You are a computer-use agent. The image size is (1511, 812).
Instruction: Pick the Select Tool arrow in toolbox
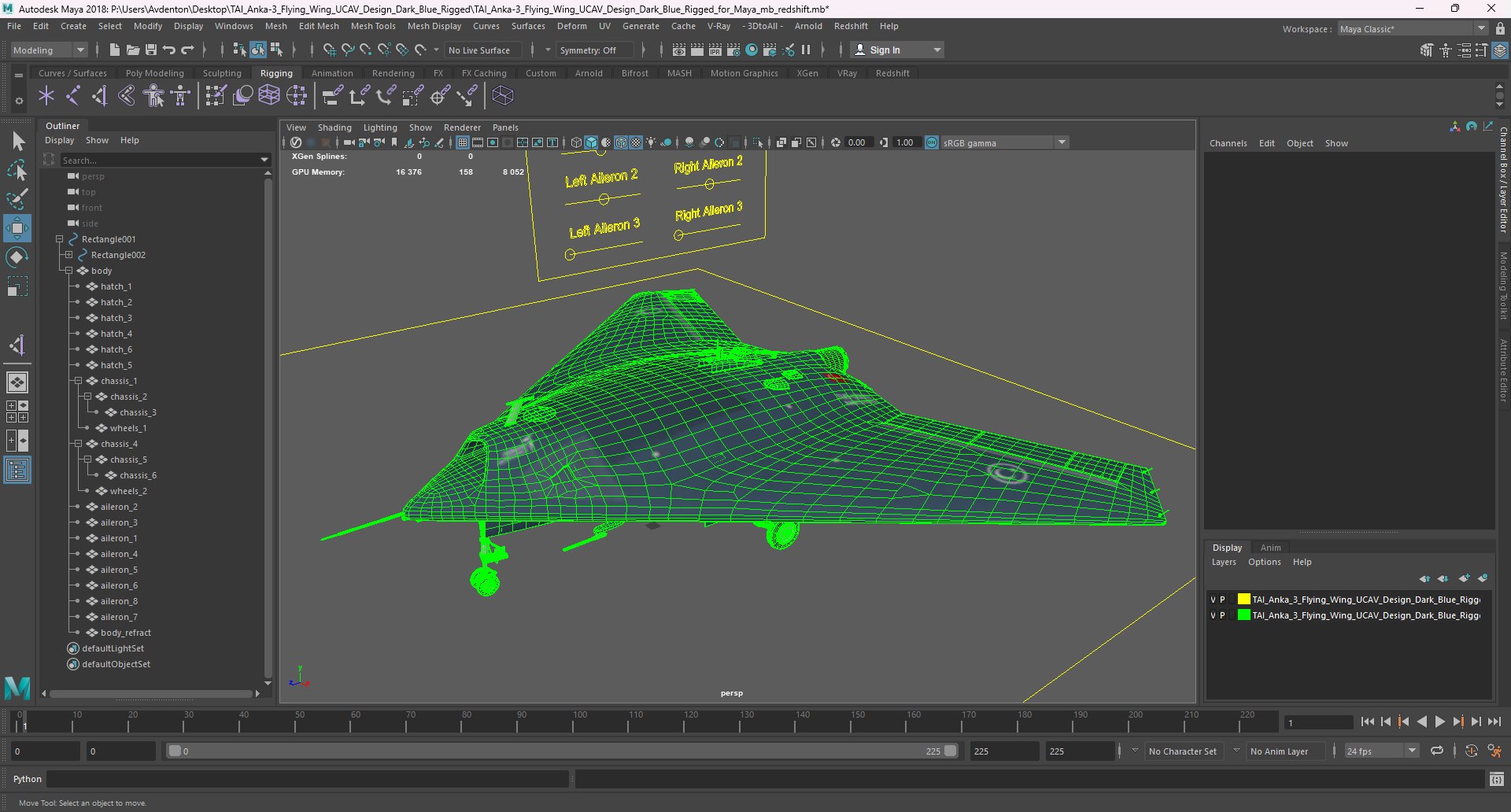17,142
